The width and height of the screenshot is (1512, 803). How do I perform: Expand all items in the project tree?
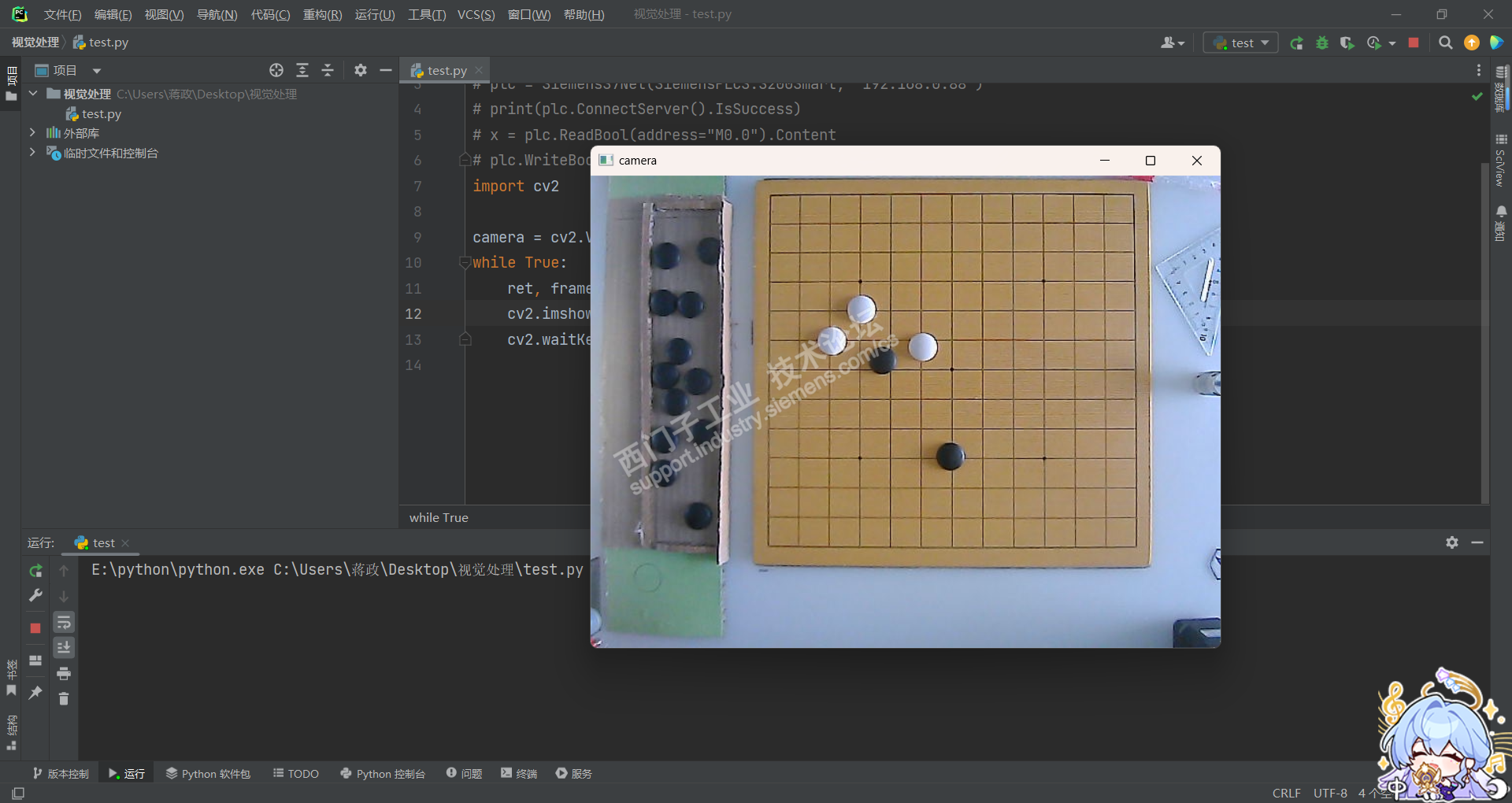coord(302,71)
